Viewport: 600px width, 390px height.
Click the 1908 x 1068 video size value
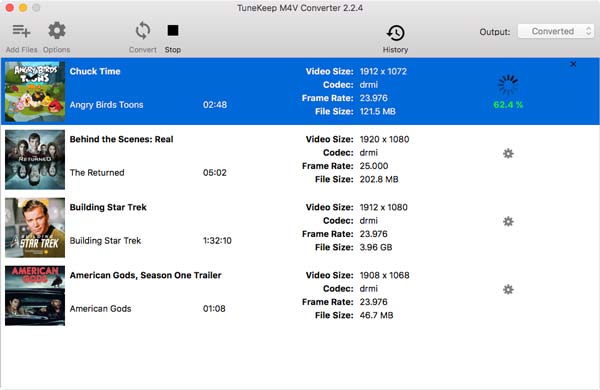384,275
